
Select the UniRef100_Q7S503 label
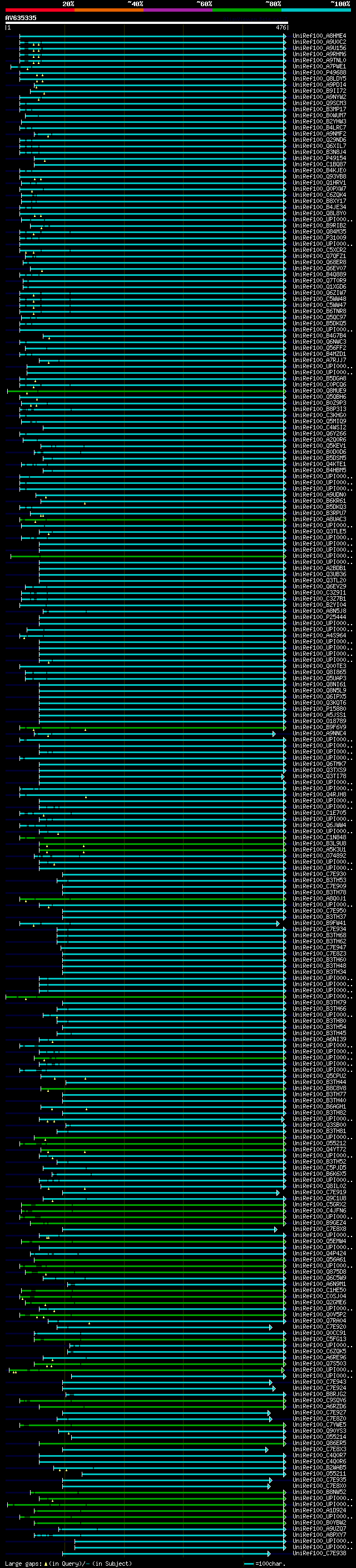point(319,1364)
